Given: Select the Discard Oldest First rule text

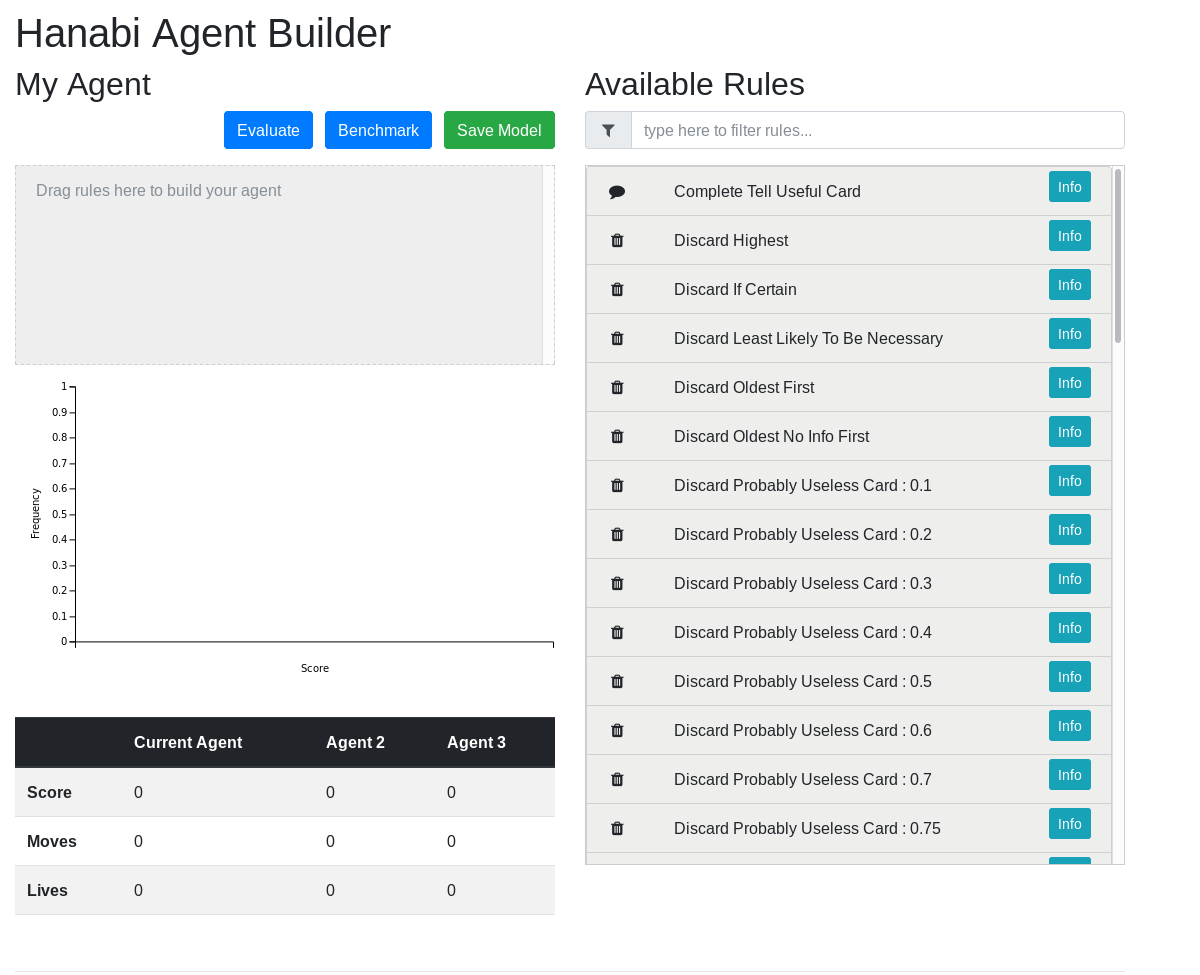Looking at the screenshot, I should click(x=744, y=387).
